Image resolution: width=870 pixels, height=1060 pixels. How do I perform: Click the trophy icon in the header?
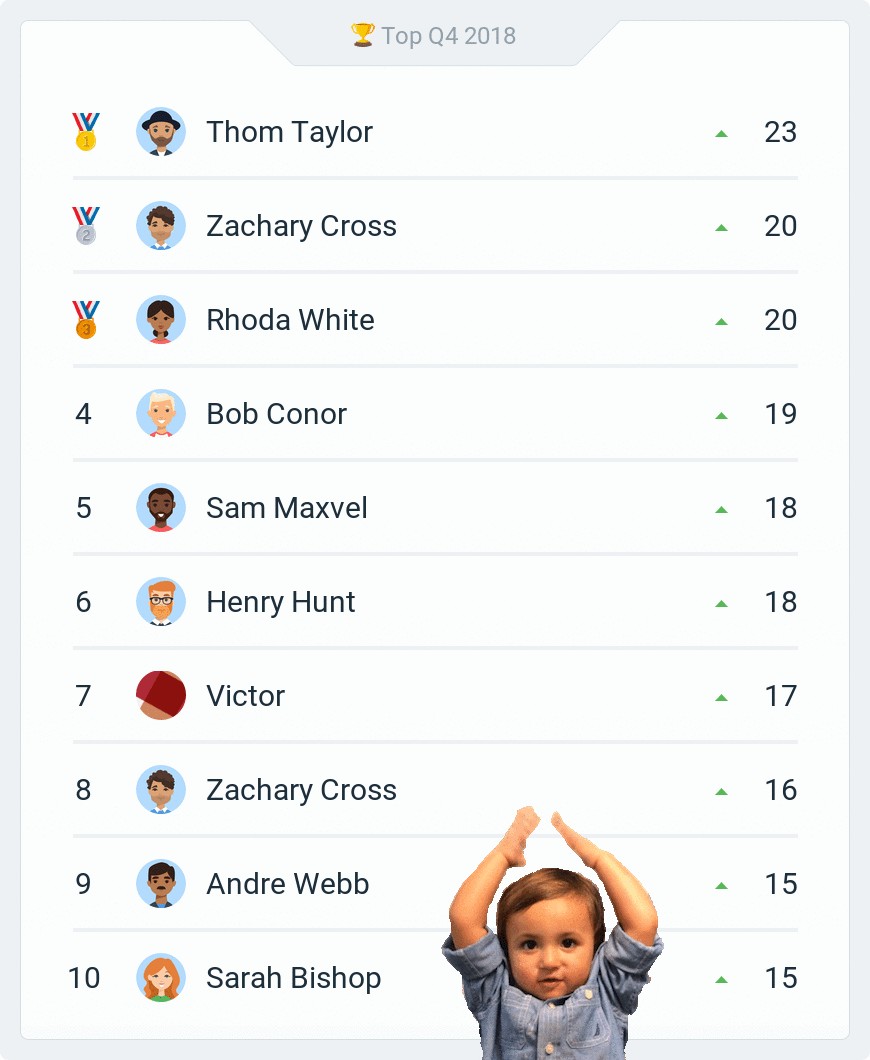362,36
